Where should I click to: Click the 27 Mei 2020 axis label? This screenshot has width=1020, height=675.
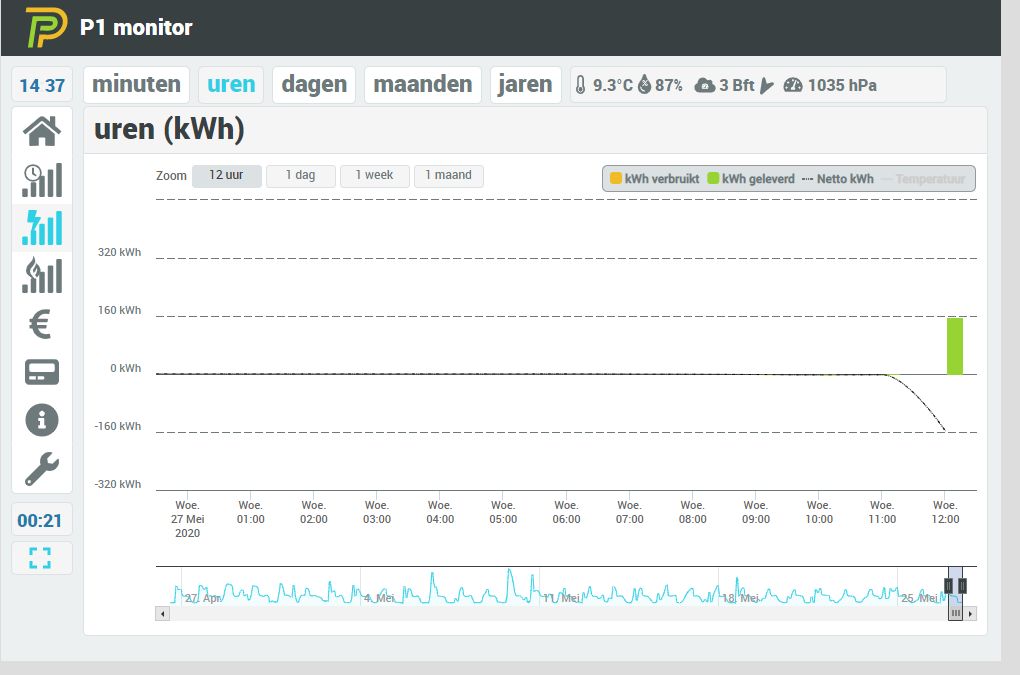coord(187,519)
